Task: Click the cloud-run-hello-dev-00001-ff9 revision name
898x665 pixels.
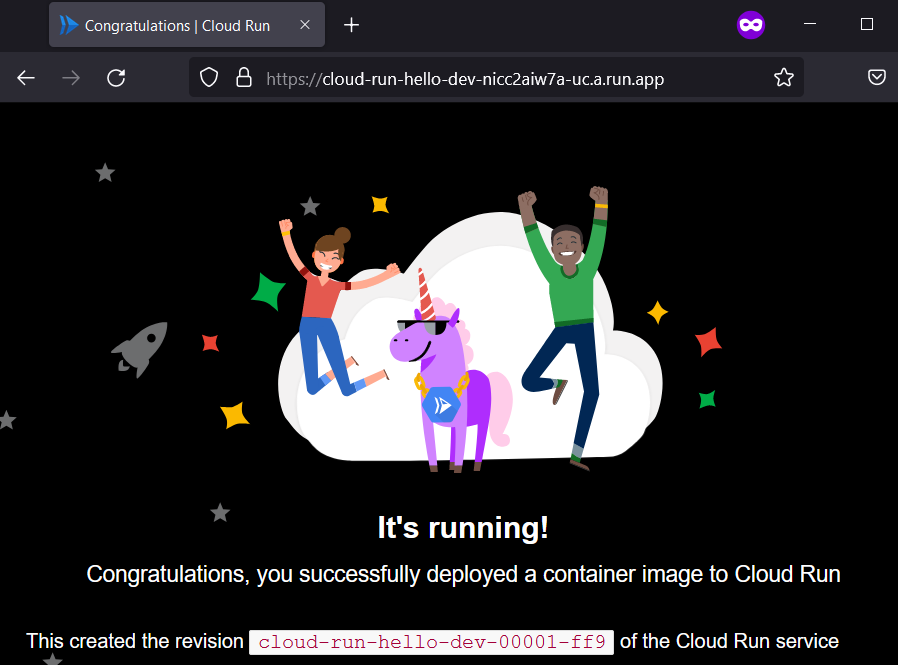Action: point(432,642)
